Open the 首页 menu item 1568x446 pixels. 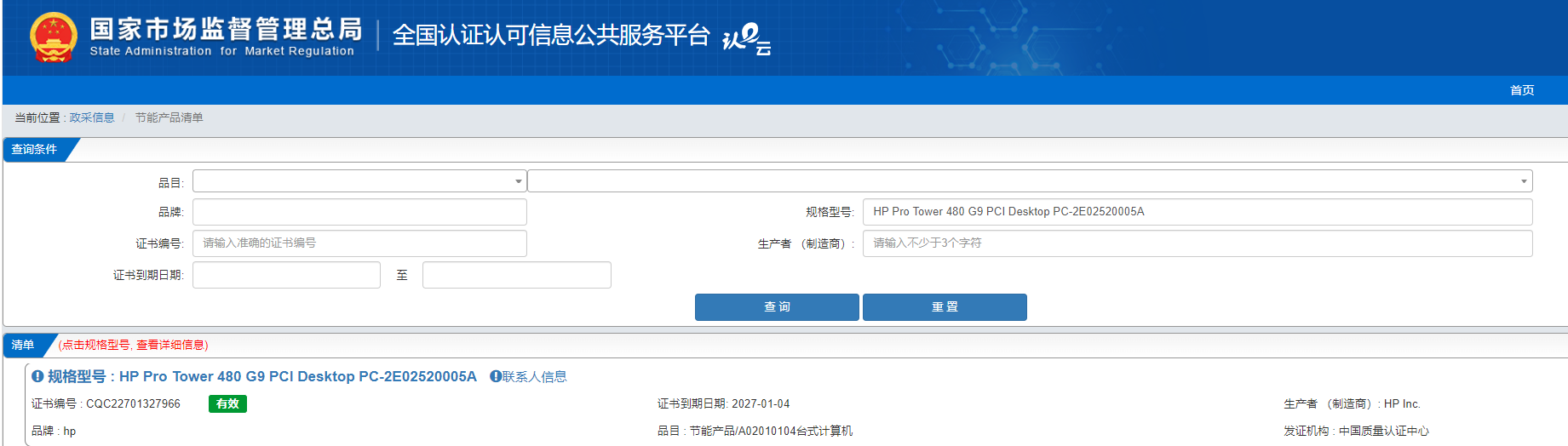click(1522, 90)
